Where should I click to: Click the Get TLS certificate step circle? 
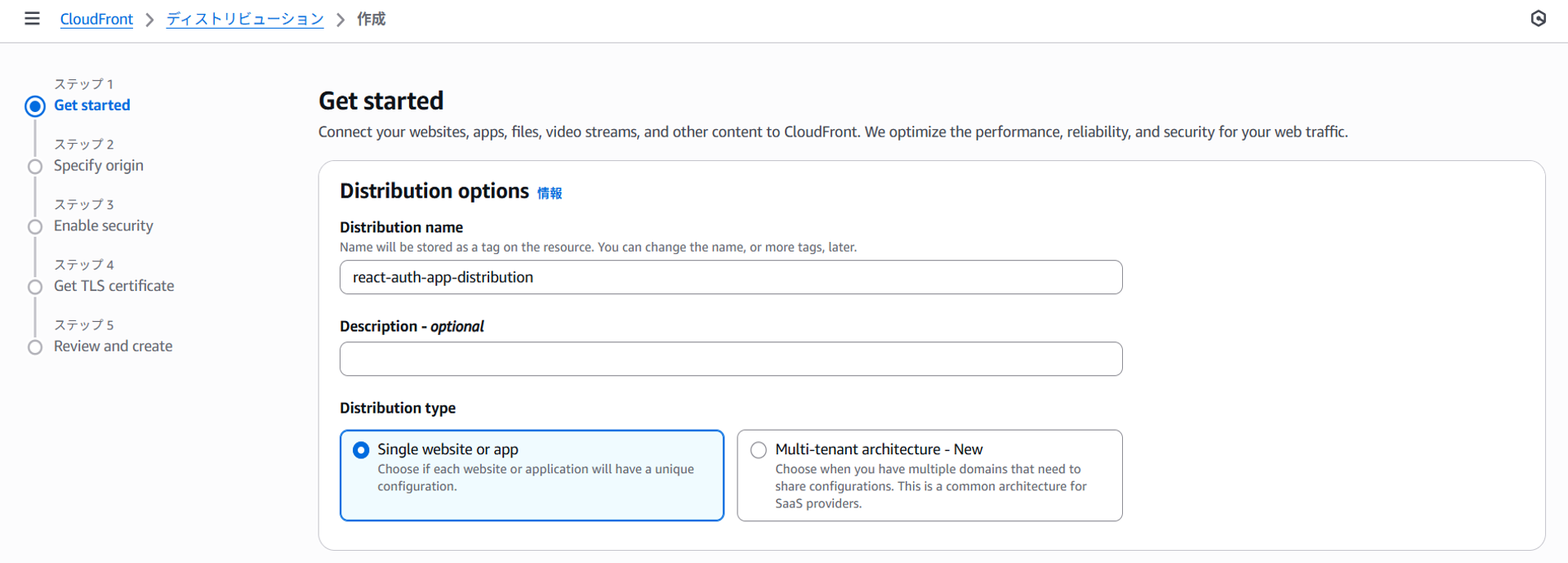point(35,287)
